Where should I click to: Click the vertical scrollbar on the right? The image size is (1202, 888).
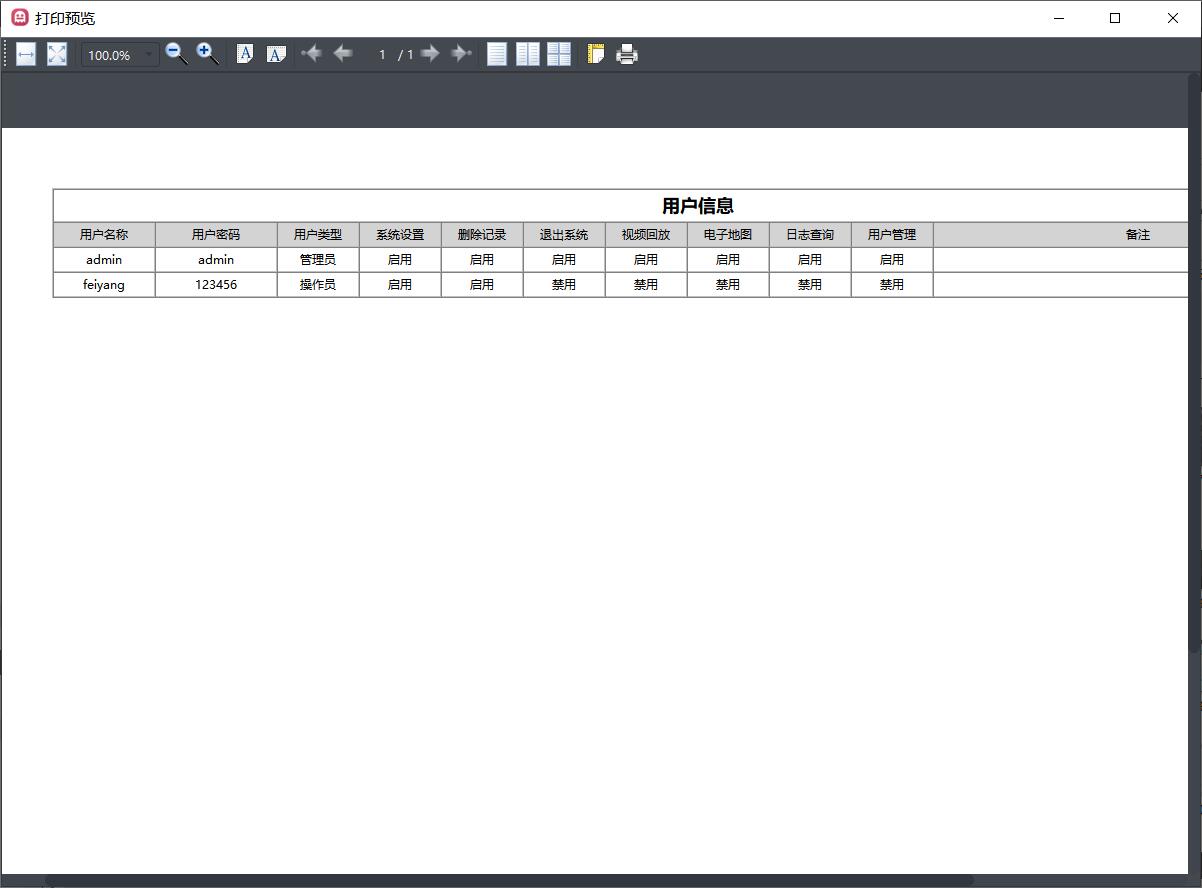[x=1194, y=400]
